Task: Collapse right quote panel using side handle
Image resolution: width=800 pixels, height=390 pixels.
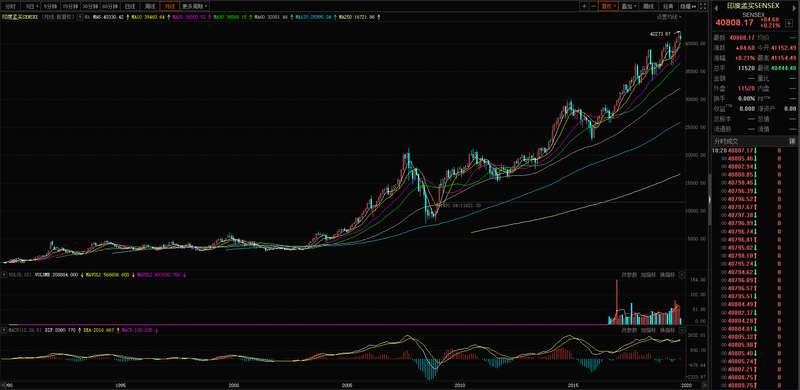Action: [x=709, y=199]
